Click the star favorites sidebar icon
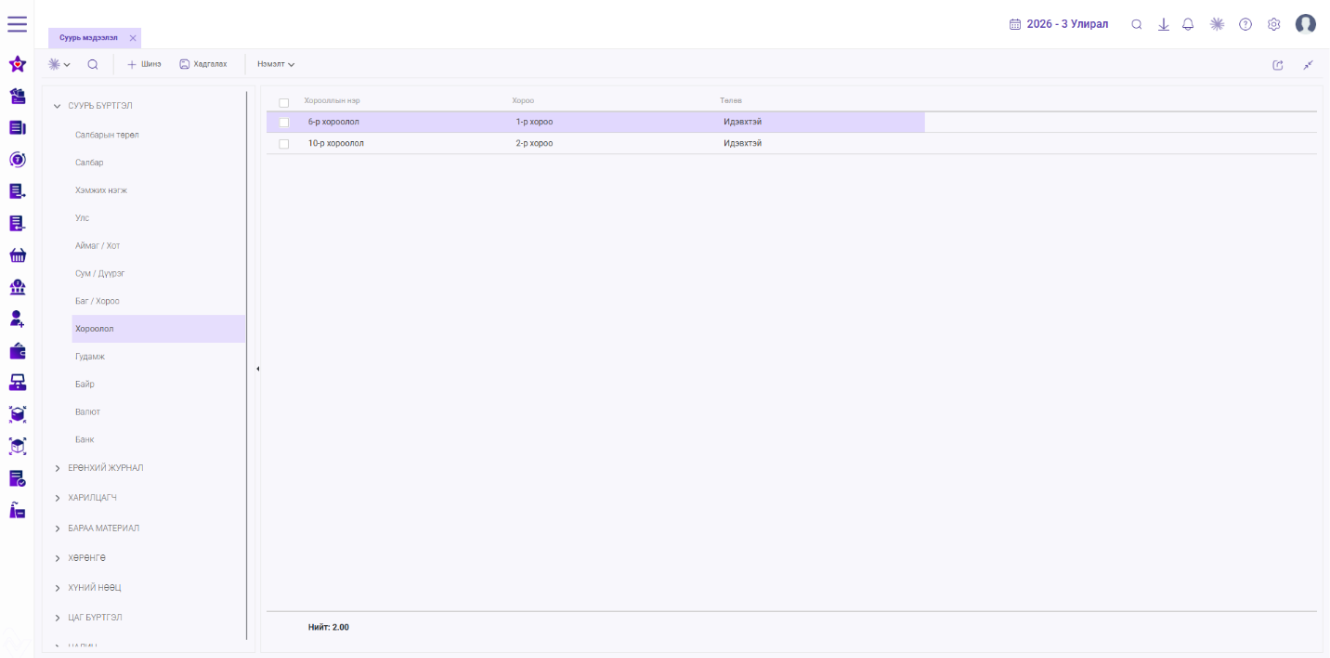Viewport: 1330px width, 658px height. pos(17,64)
